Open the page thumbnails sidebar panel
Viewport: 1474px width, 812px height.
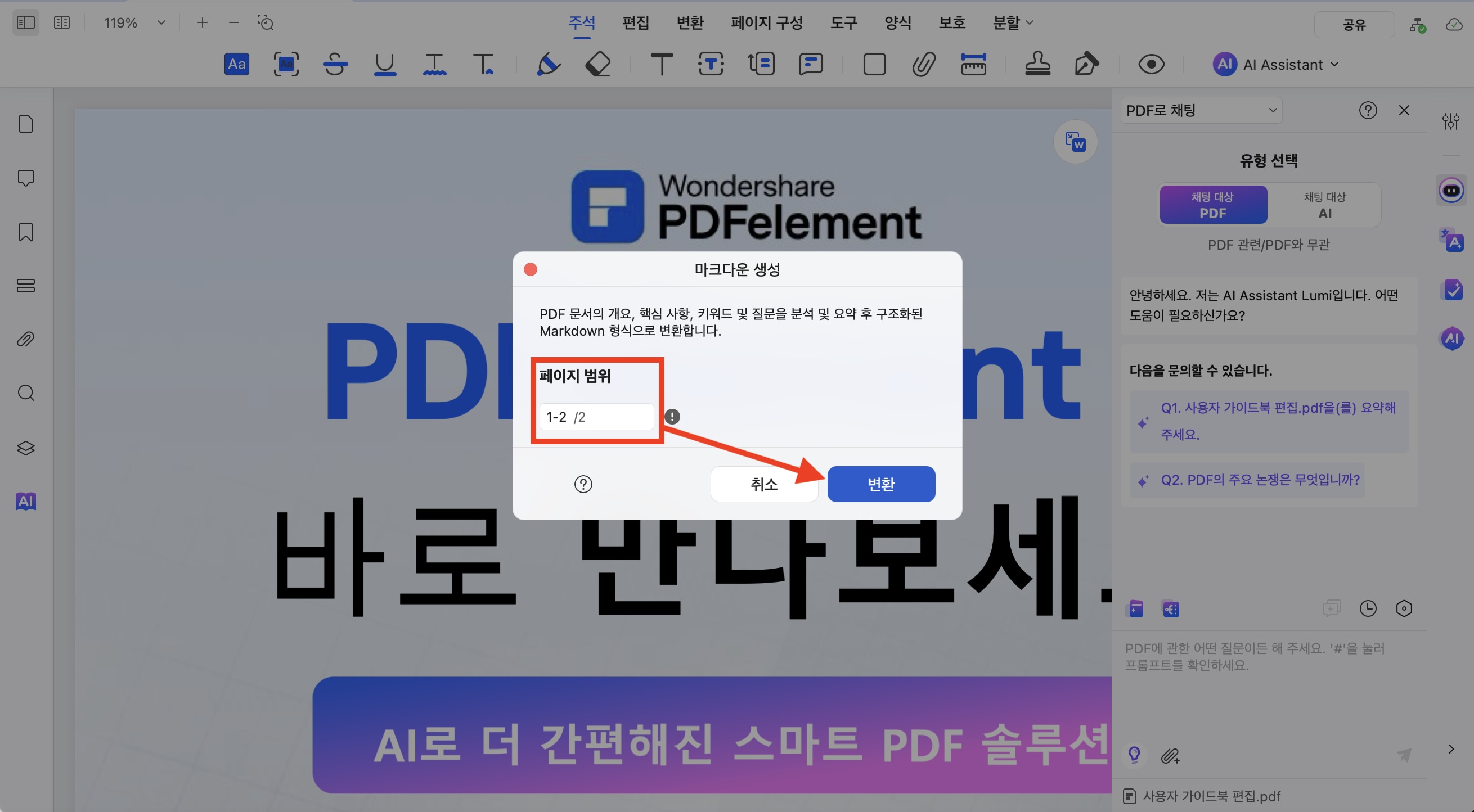click(26, 124)
